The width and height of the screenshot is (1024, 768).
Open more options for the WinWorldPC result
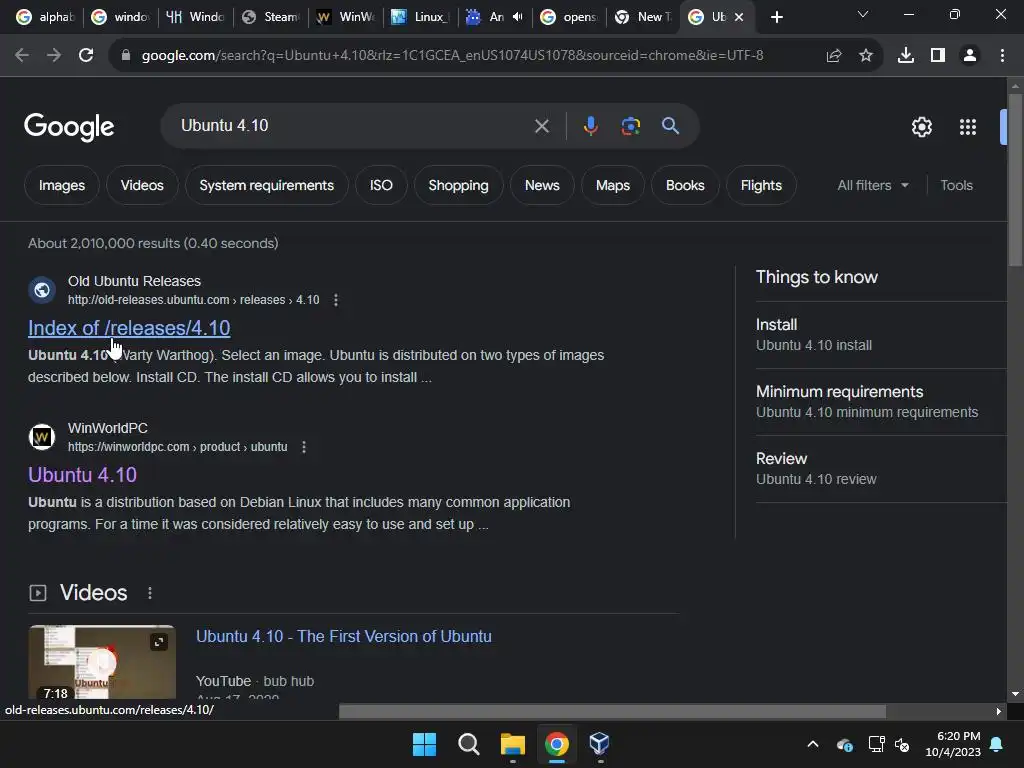click(x=304, y=447)
